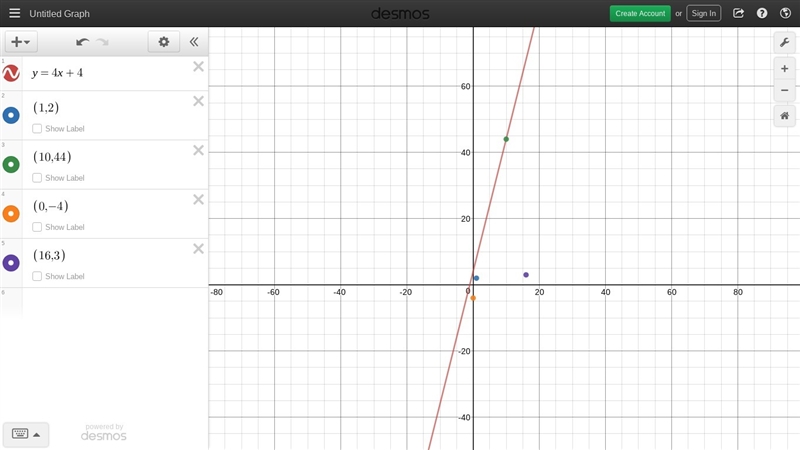Open Graph Settings wrench
The height and width of the screenshot is (450, 800).
tap(785, 42)
